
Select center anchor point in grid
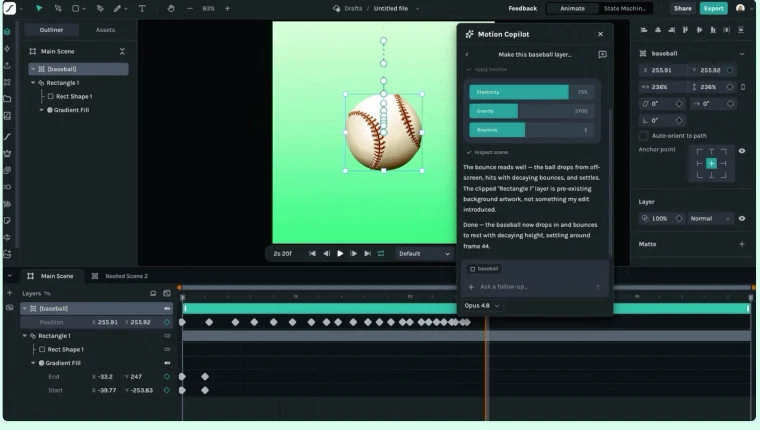click(711, 164)
